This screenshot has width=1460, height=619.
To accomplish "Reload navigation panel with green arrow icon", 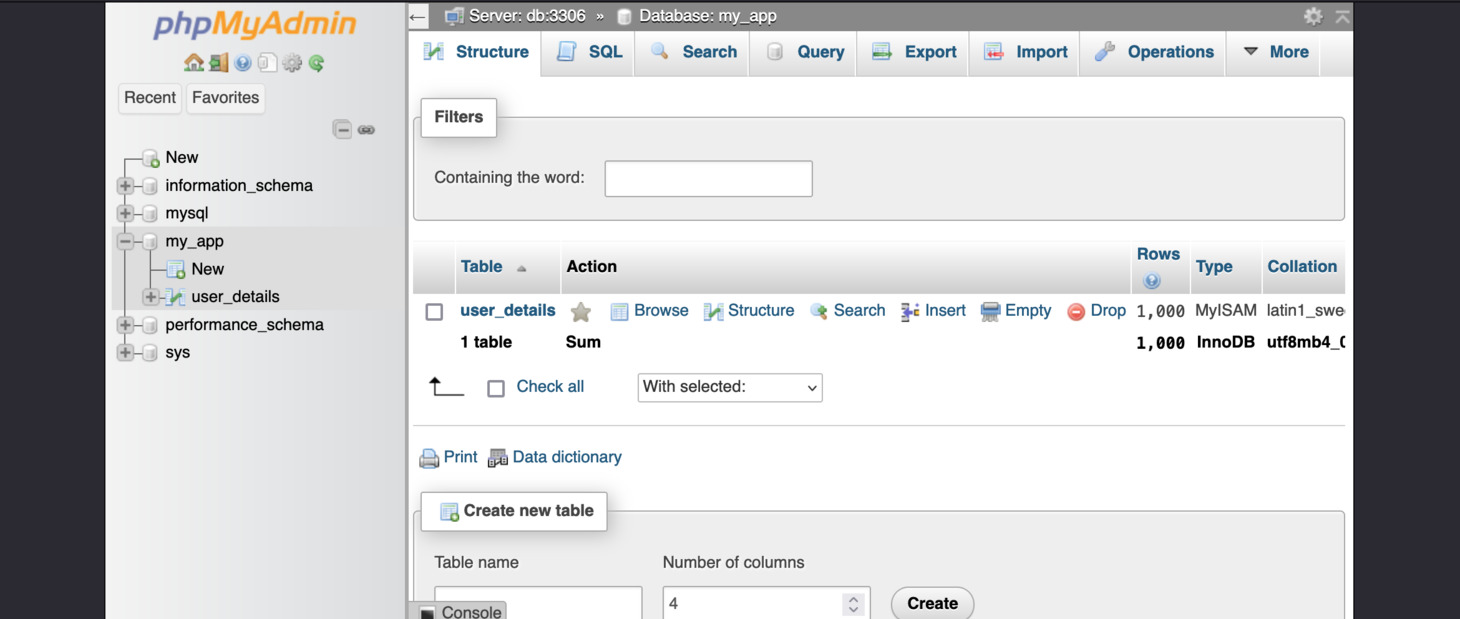I will 317,63.
